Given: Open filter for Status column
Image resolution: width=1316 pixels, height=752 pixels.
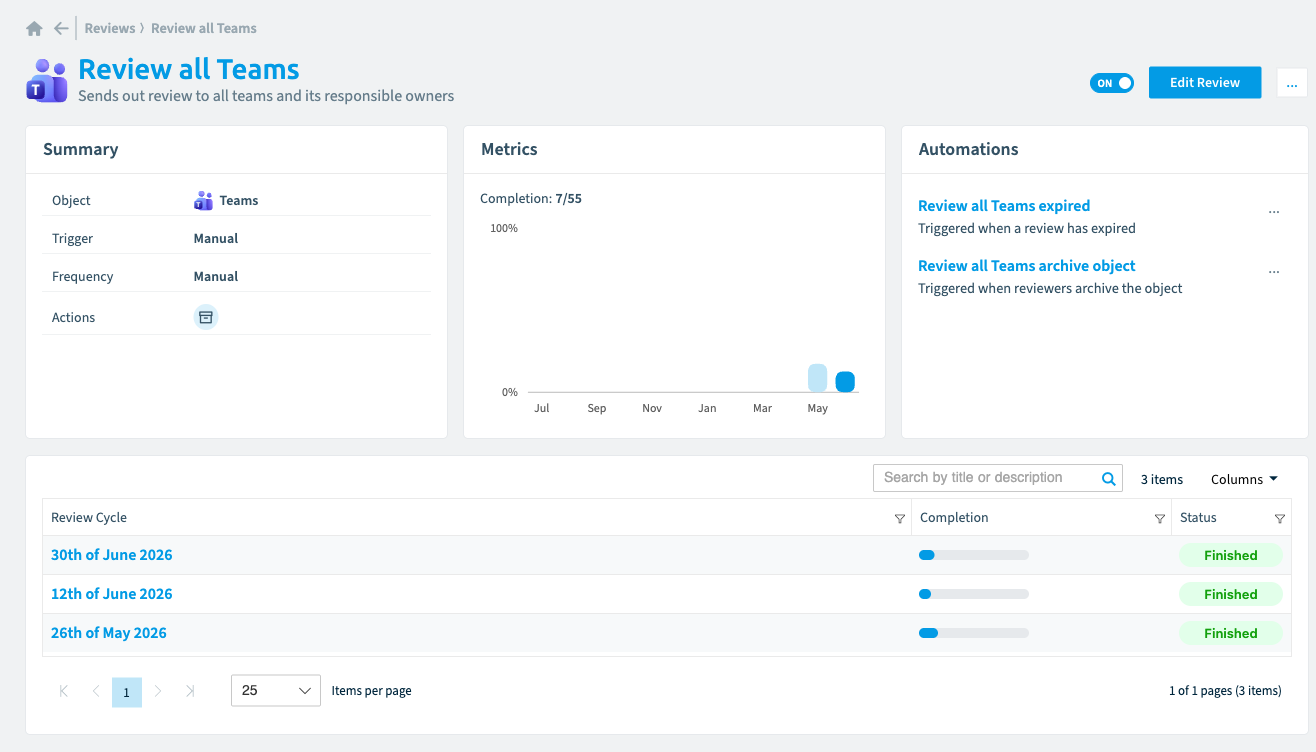Looking at the screenshot, I should click(1279, 518).
